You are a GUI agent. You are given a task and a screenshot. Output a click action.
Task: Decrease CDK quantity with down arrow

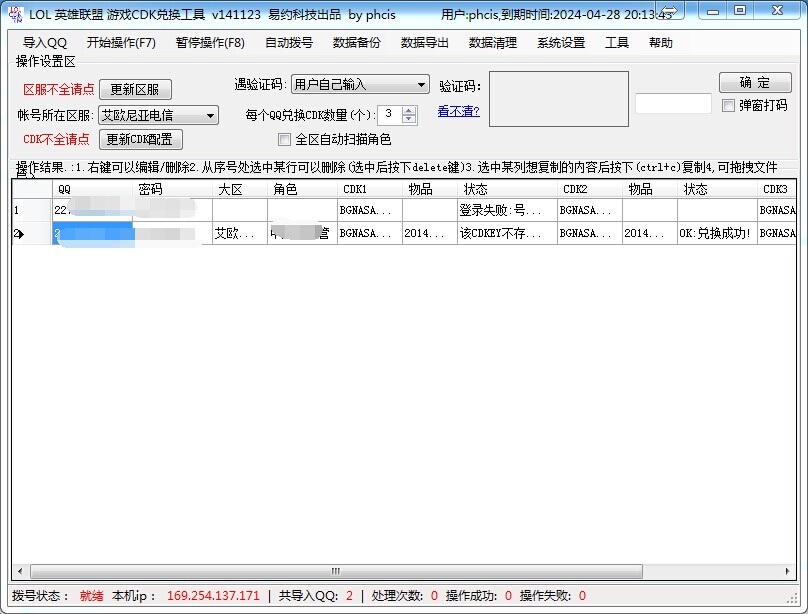pos(409,119)
